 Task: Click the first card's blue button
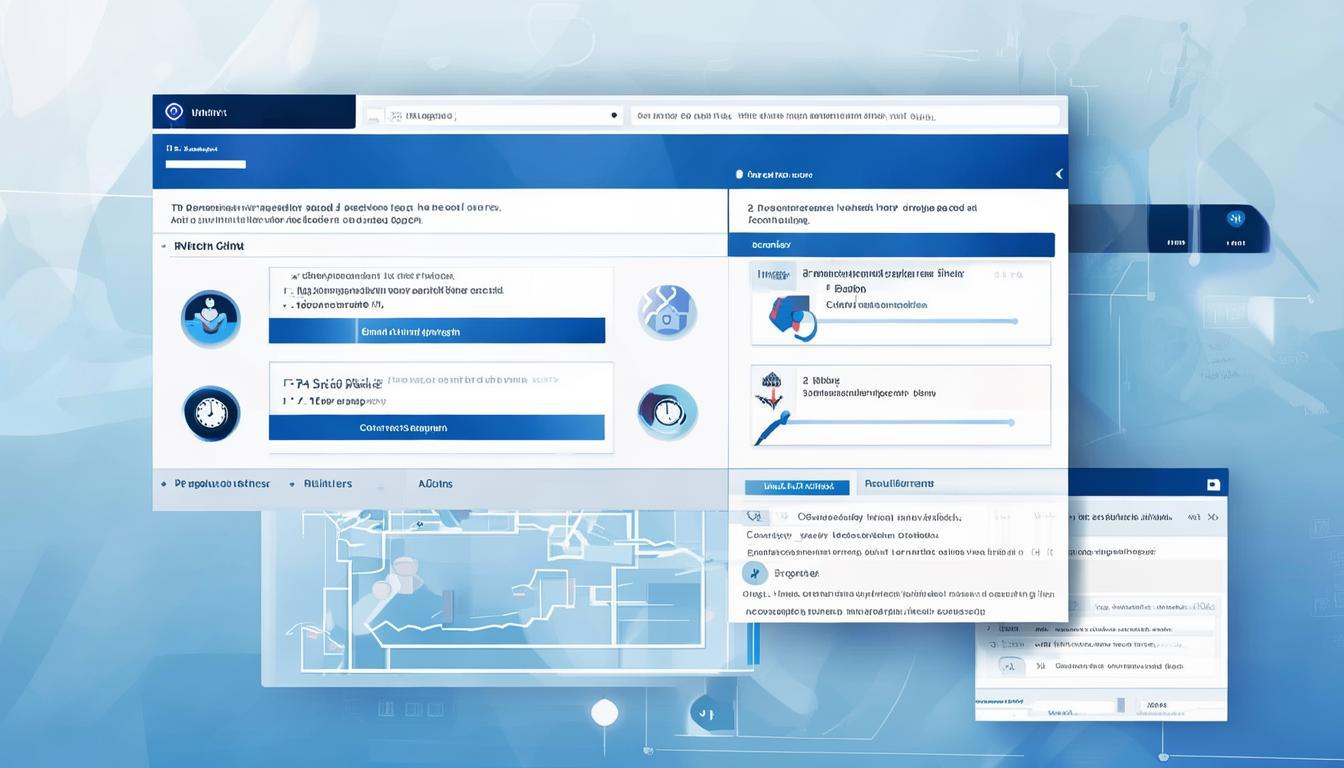(437, 331)
